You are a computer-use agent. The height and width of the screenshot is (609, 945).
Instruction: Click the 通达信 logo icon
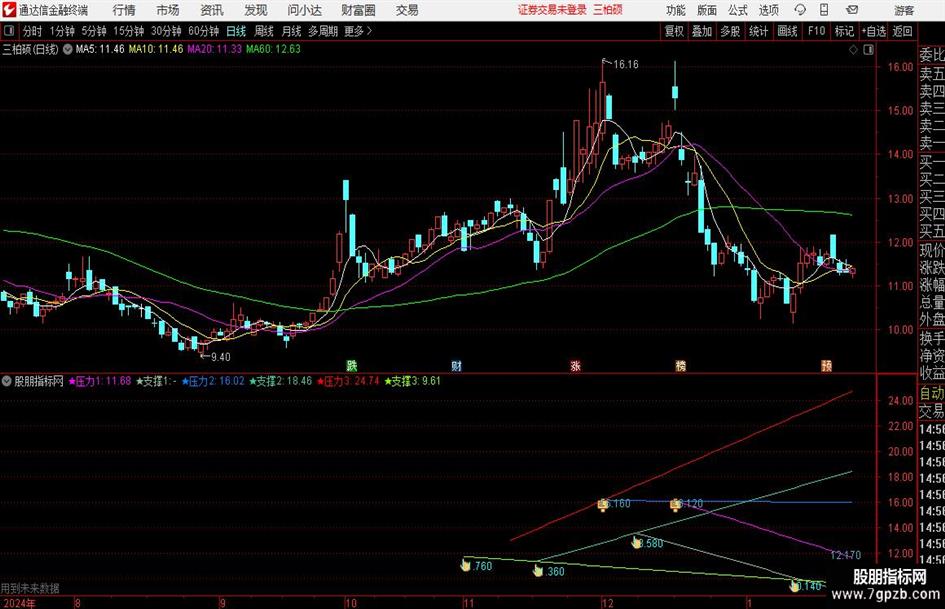pyautogui.click(x=9, y=10)
